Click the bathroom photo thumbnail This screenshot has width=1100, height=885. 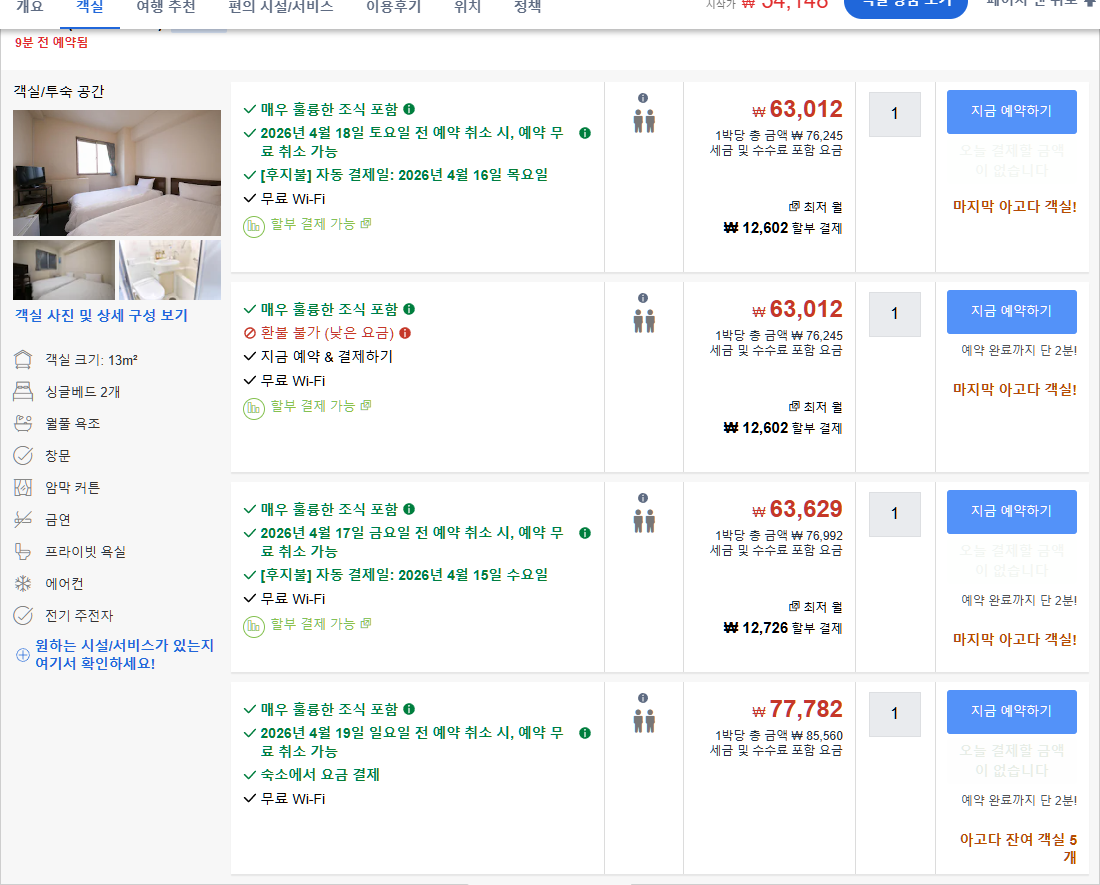(x=169, y=270)
